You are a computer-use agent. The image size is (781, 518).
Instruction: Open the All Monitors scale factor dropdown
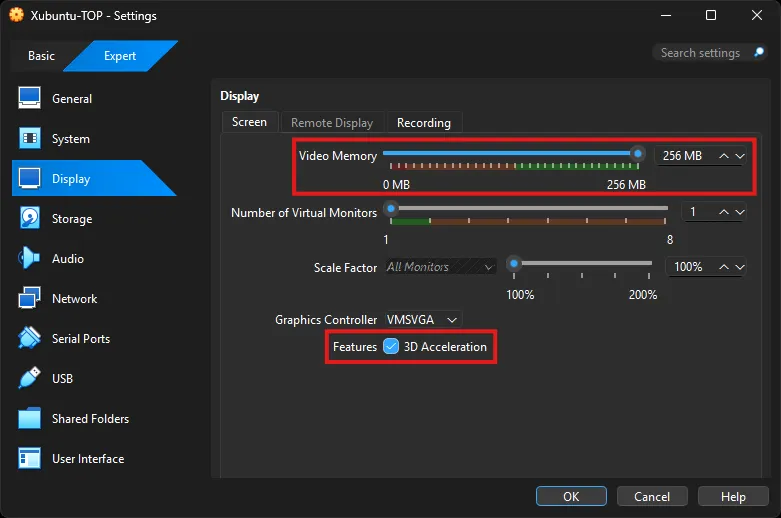440,267
